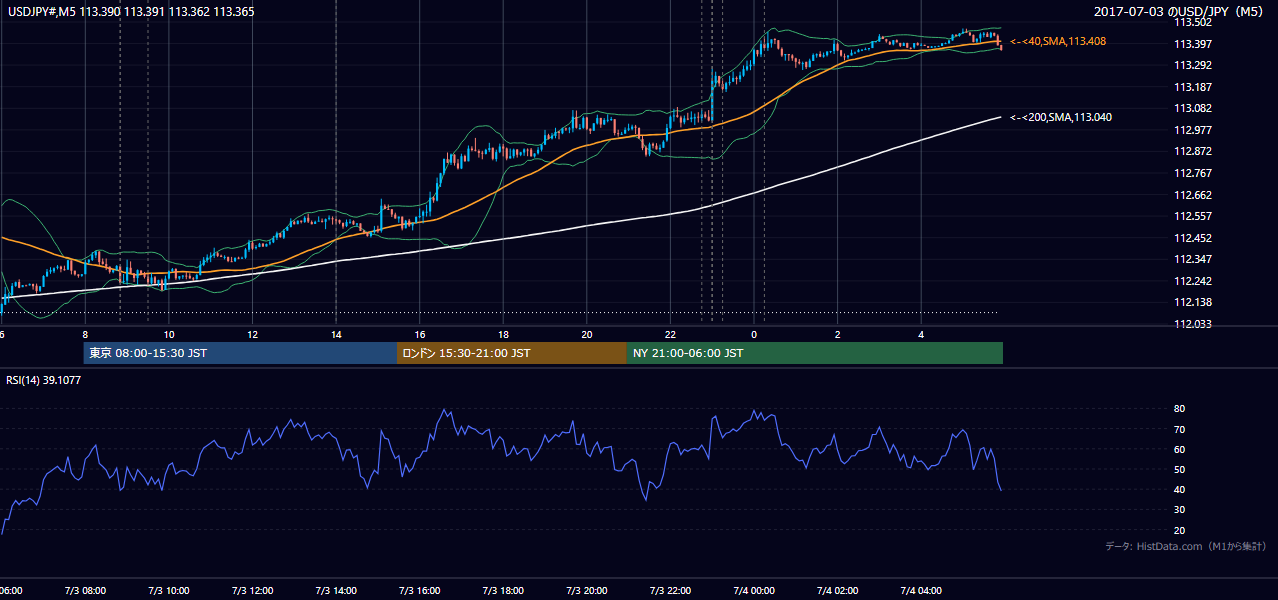Click hour label 12 under the price chart
This screenshot has width=1278, height=600.
(253, 335)
